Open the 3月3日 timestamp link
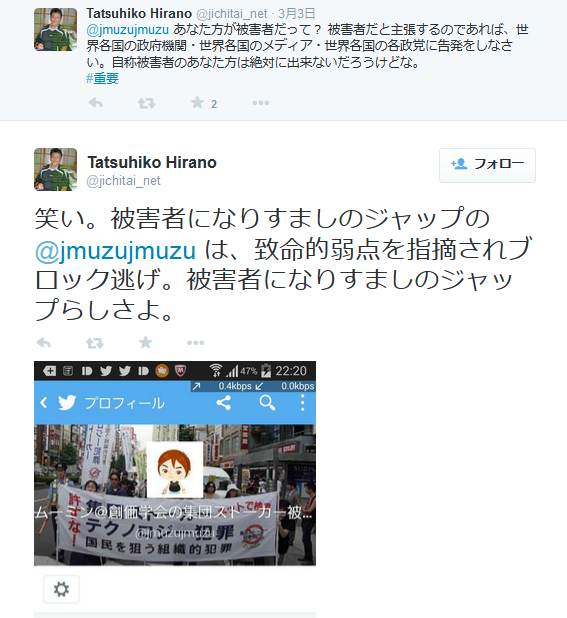Viewport: 567px width, 618px height. click(296, 14)
